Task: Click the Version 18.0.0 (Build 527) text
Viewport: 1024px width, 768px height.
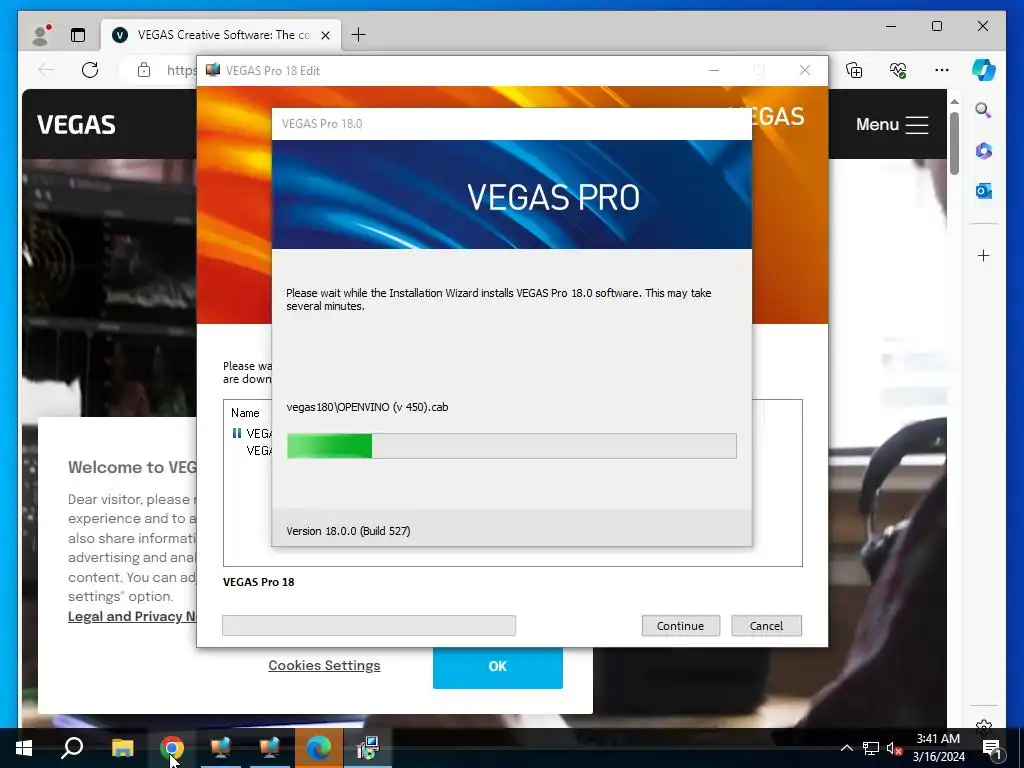Action: pyautogui.click(x=348, y=531)
